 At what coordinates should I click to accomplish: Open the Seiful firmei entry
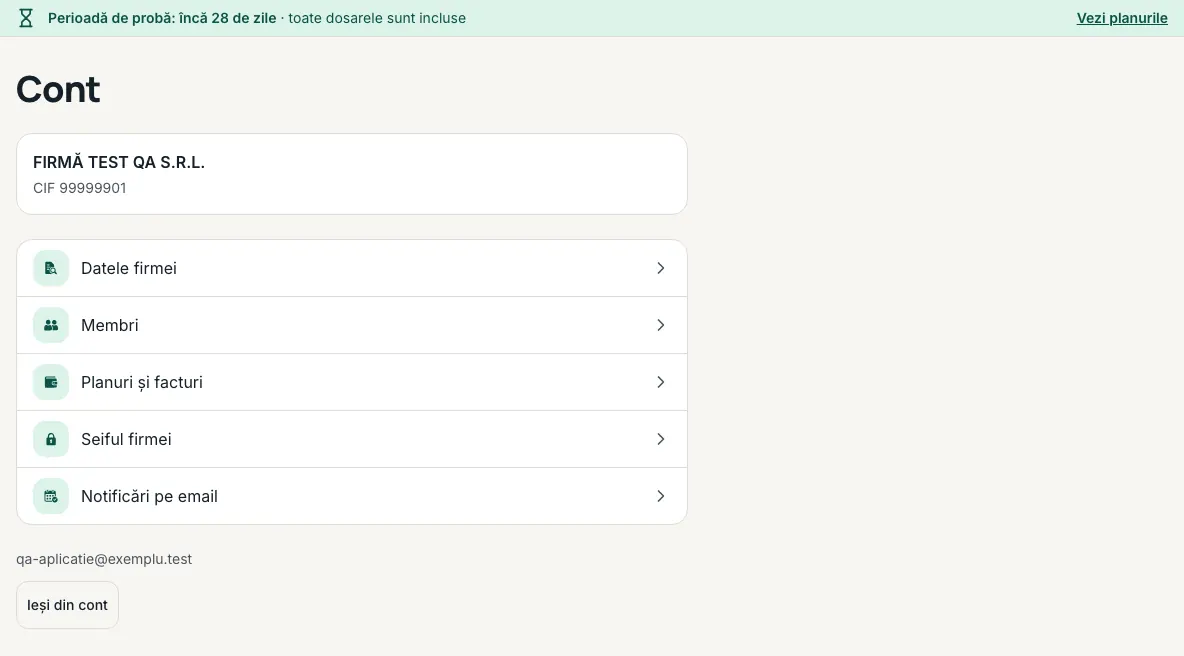[x=352, y=439]
